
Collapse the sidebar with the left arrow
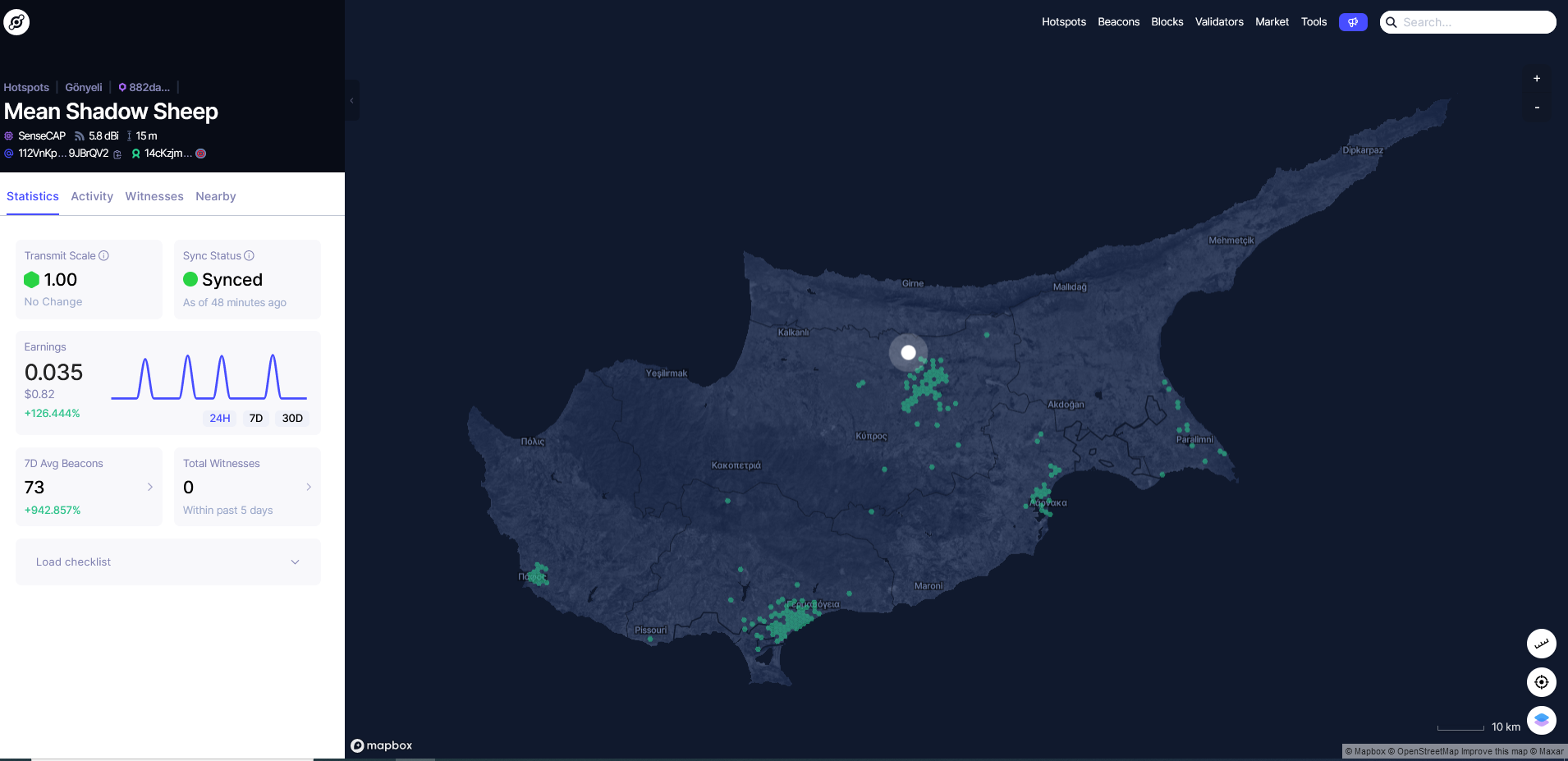(x=351, y=100)
